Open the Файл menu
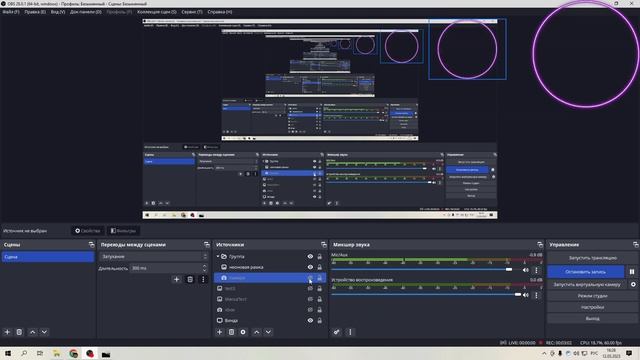 tap(11, 12)
